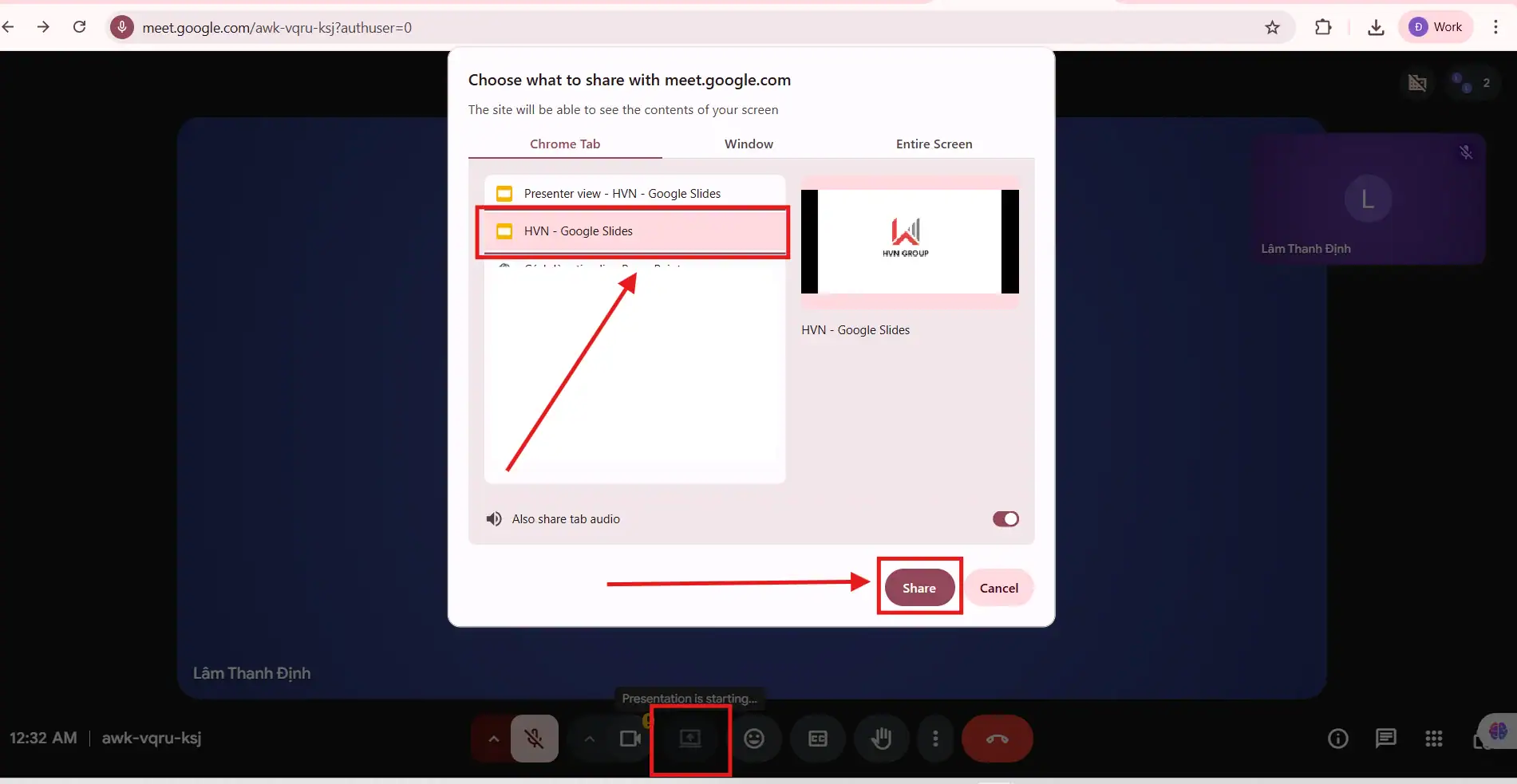Open the activities grid icon
This screenshot has height=784, width=1517.
coord(1433,739)
